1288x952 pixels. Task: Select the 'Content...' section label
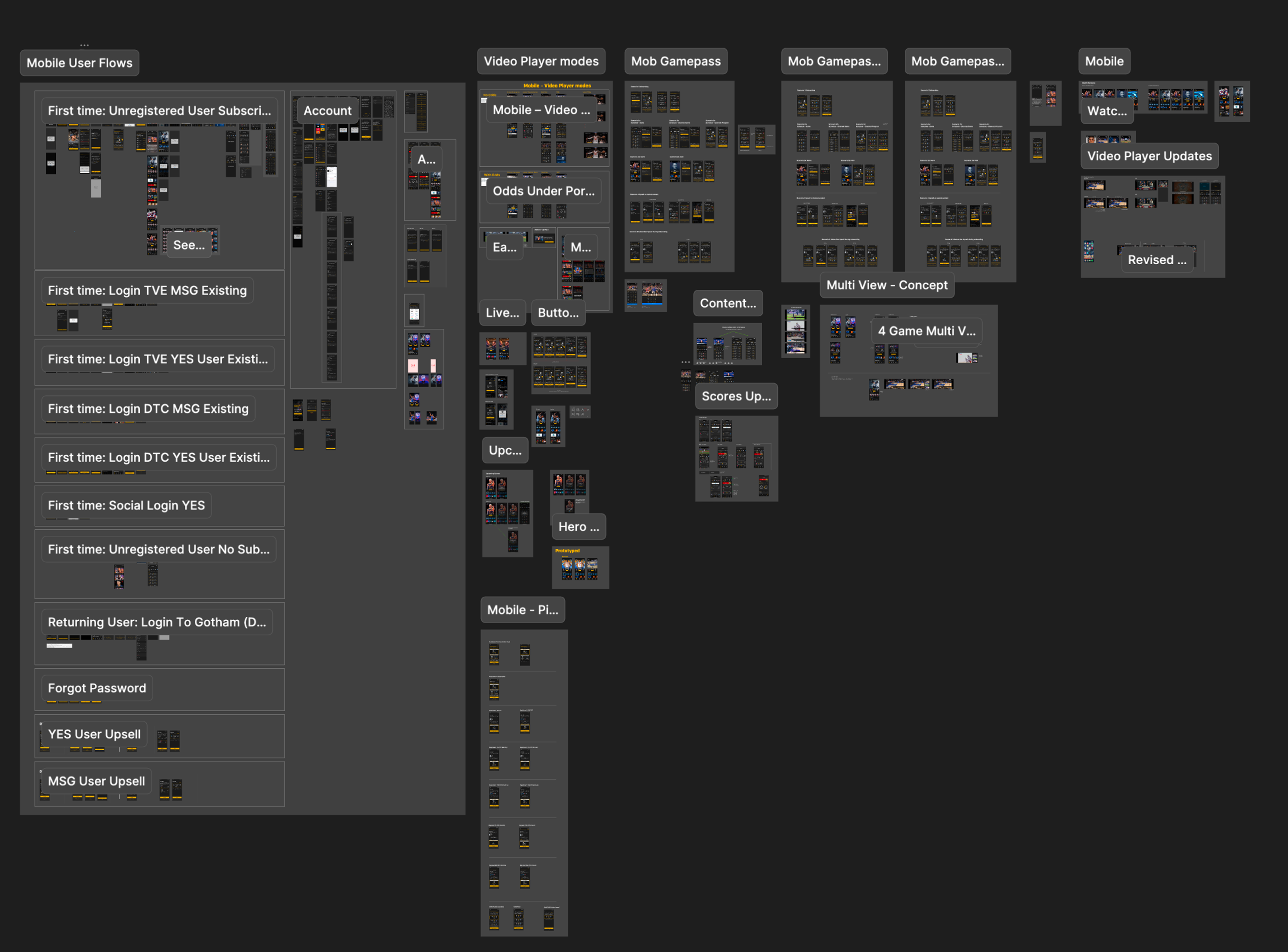tap(728, 304)
